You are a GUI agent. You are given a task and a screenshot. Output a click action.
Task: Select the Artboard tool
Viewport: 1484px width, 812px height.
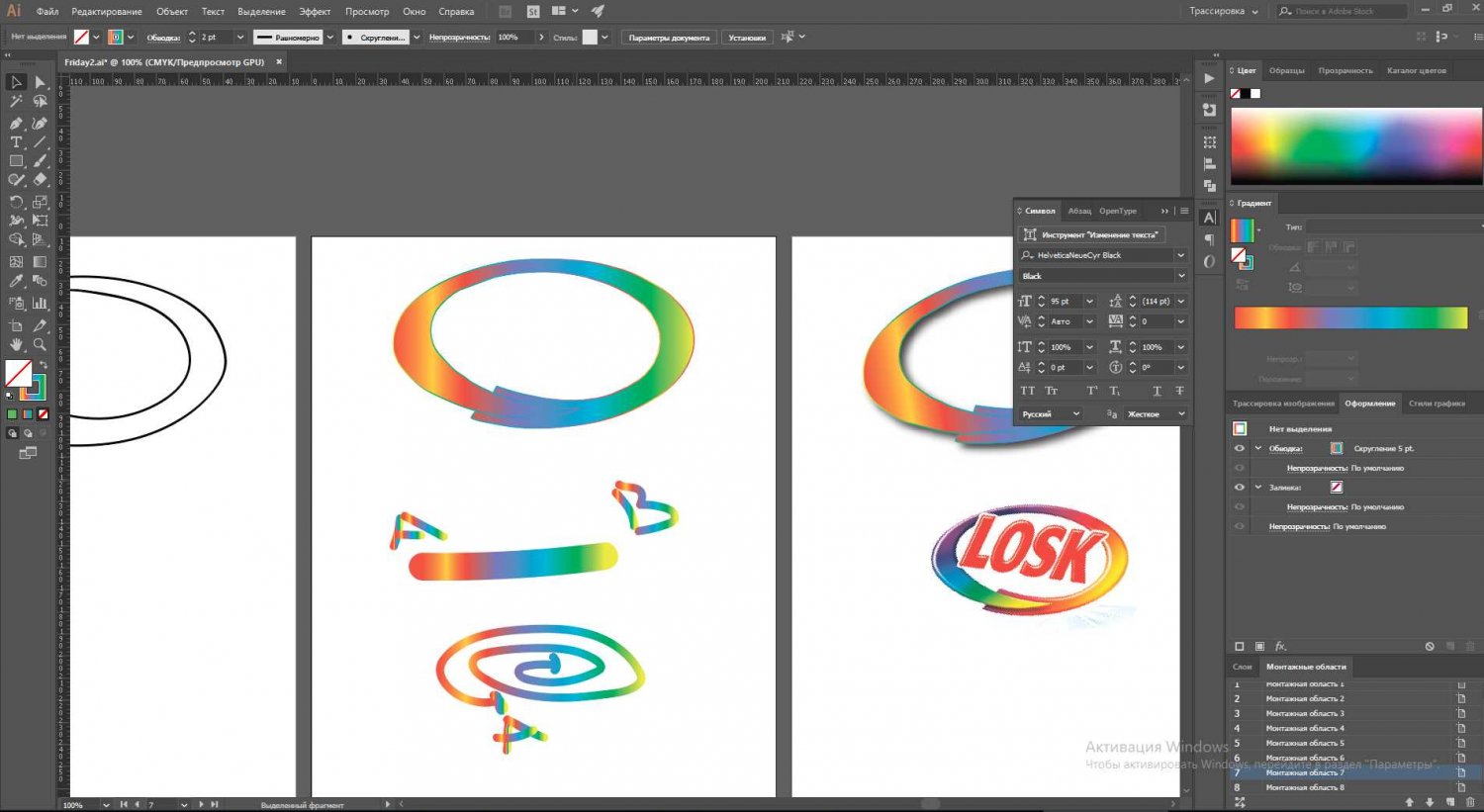(x=16, y=325)
